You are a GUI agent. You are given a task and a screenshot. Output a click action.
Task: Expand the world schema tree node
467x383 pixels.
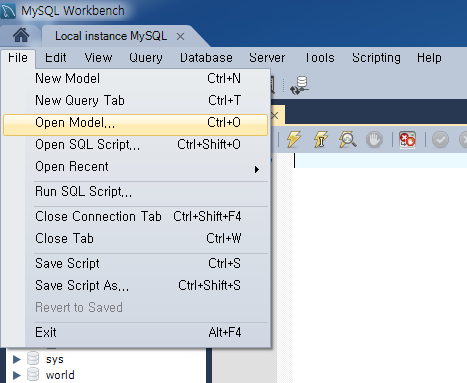pos(16,375)
